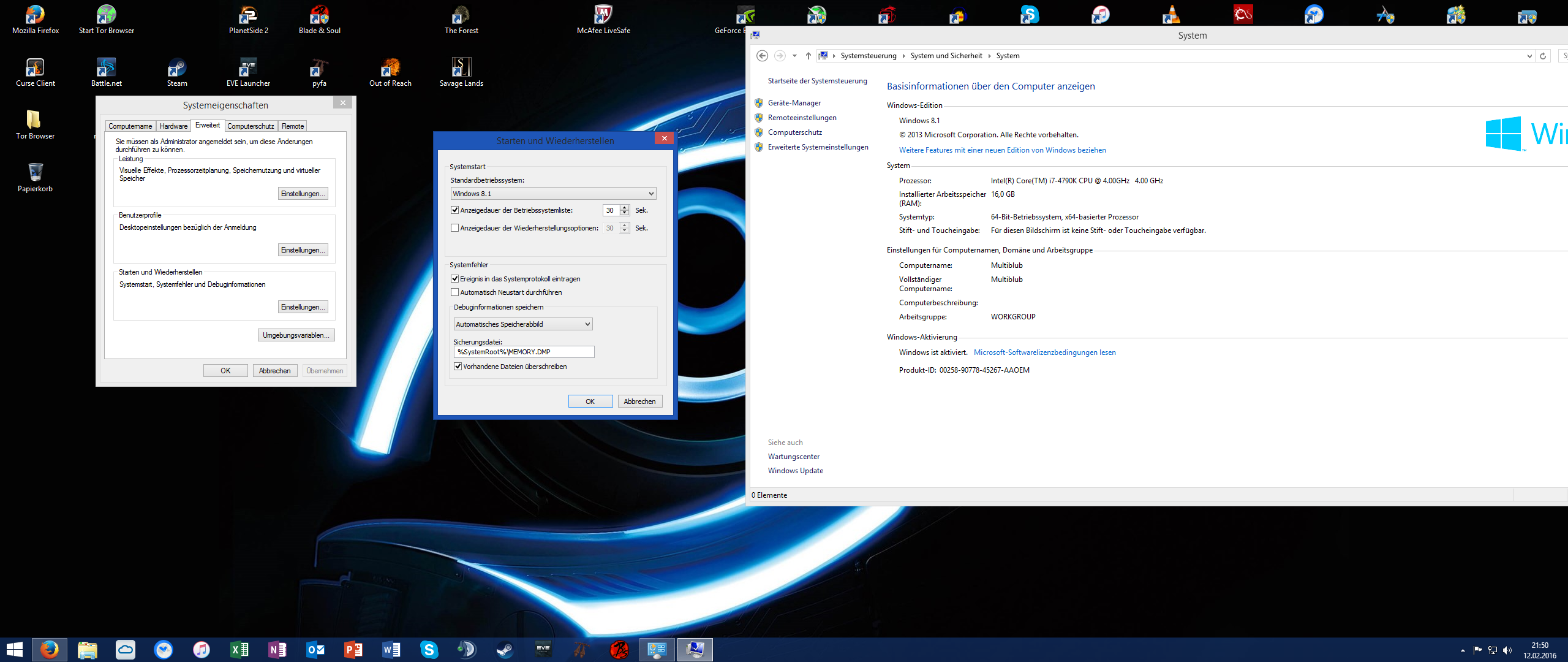Click the back arrow in the System window

tap(762, 56)
